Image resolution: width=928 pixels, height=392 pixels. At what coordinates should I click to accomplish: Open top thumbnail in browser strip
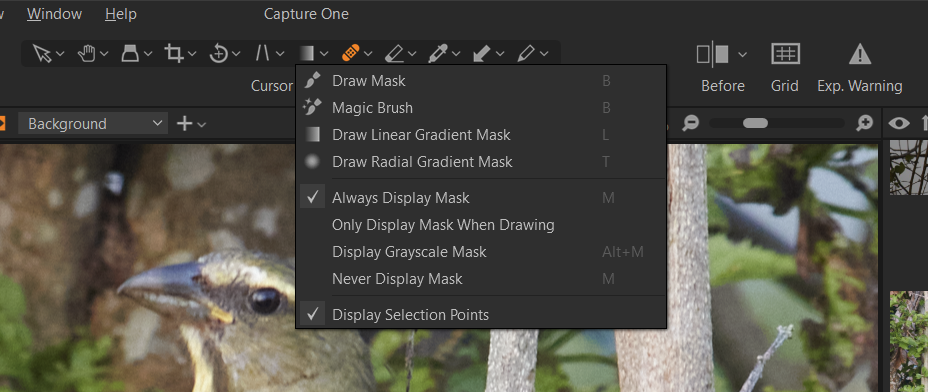(908, 168)
